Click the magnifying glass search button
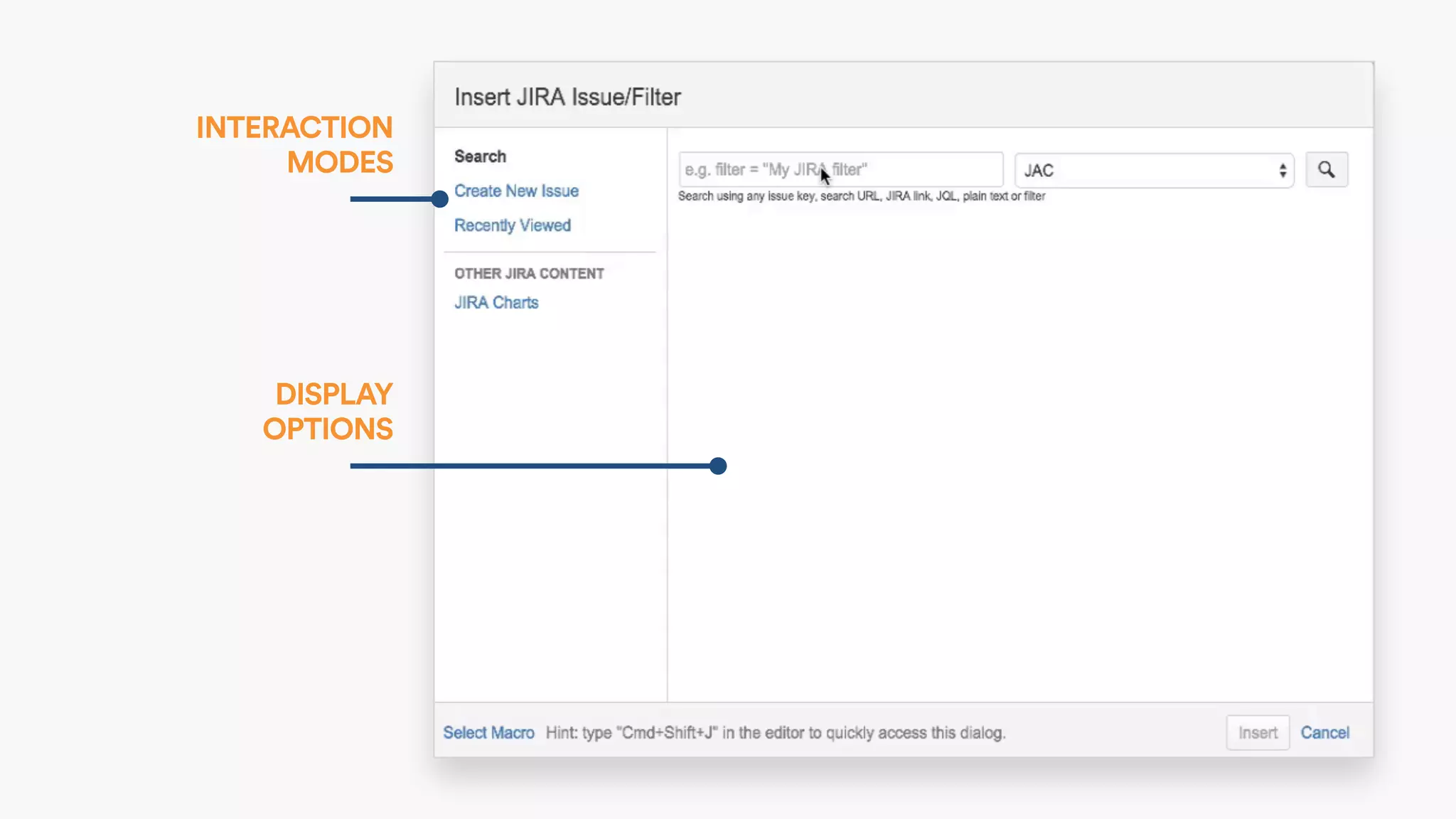The height and width of the screenshot is (819, 1456). click(x=1327, y=170)
